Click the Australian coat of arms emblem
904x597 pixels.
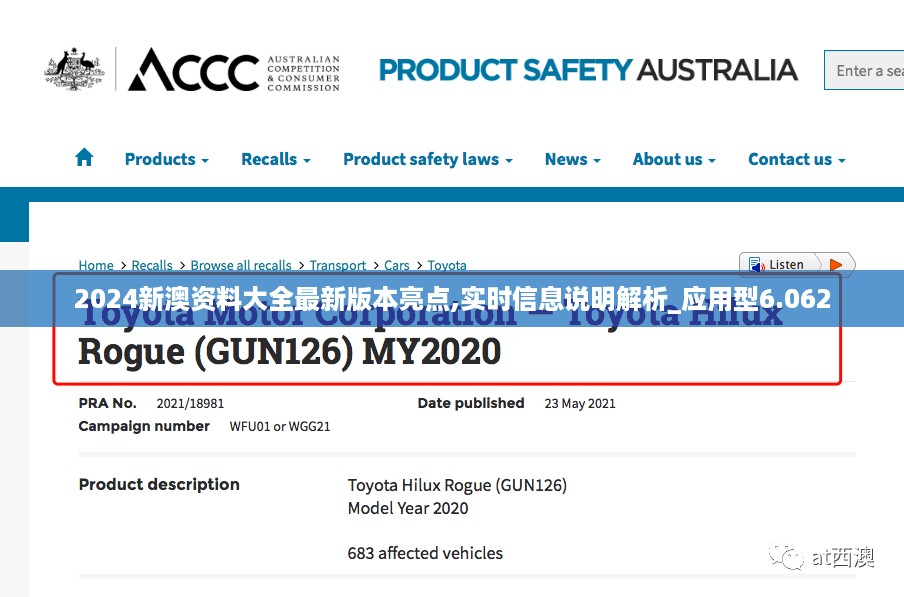tap(74, 69)
